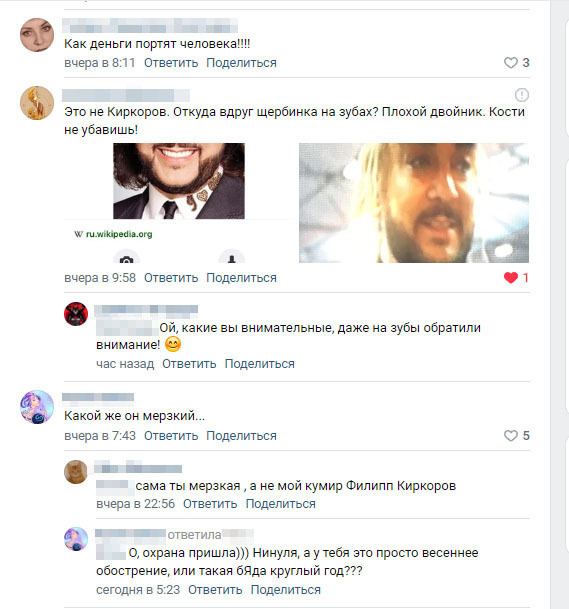Reply to the comment posted вчера в 22:56

(210, 504)
